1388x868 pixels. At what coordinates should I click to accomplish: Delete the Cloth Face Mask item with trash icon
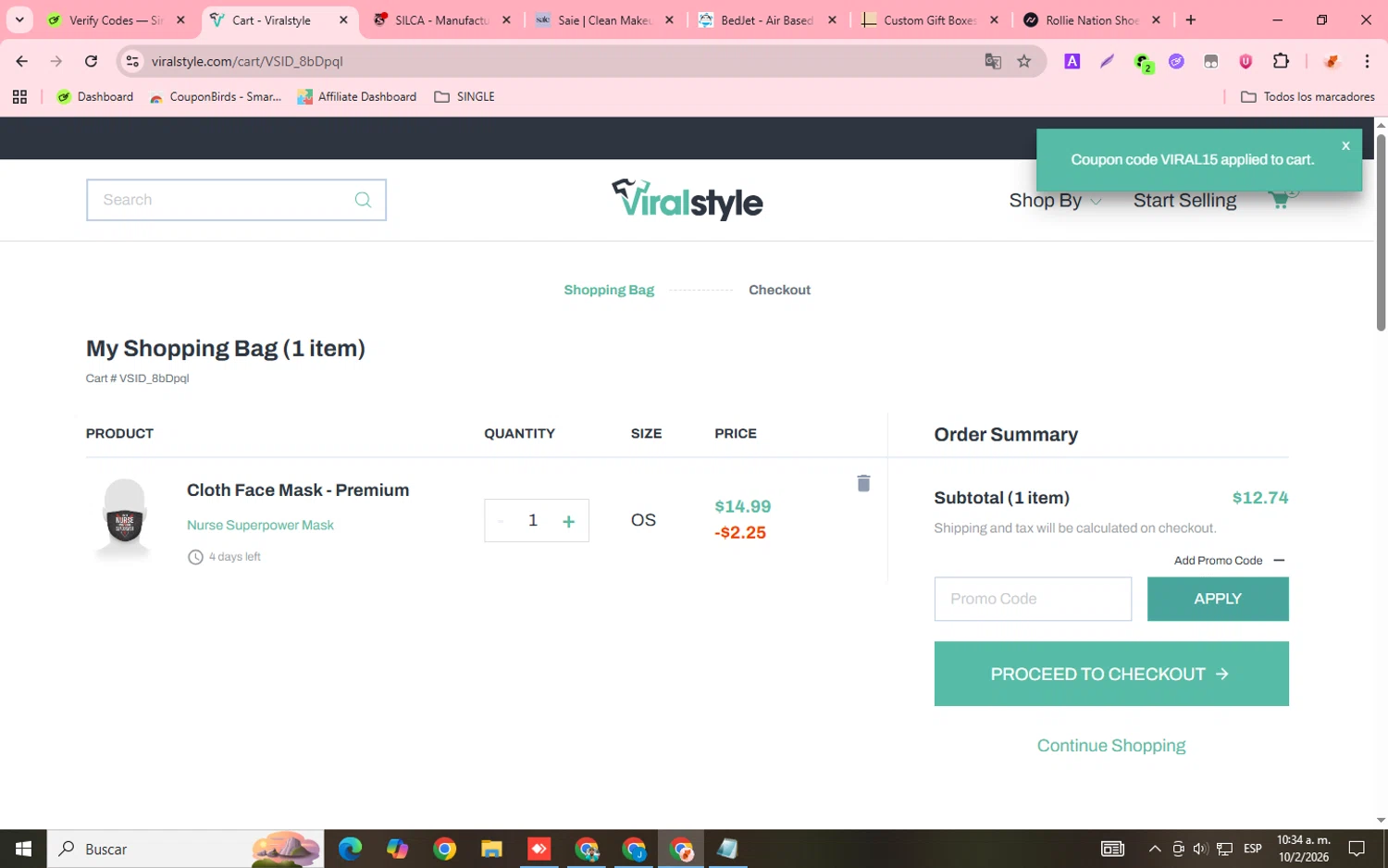coord(863,483)
